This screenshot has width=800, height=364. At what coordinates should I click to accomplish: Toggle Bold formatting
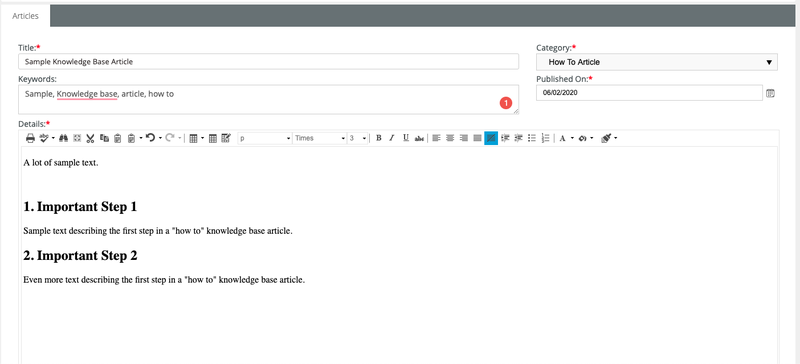click(x=379, y=138)
